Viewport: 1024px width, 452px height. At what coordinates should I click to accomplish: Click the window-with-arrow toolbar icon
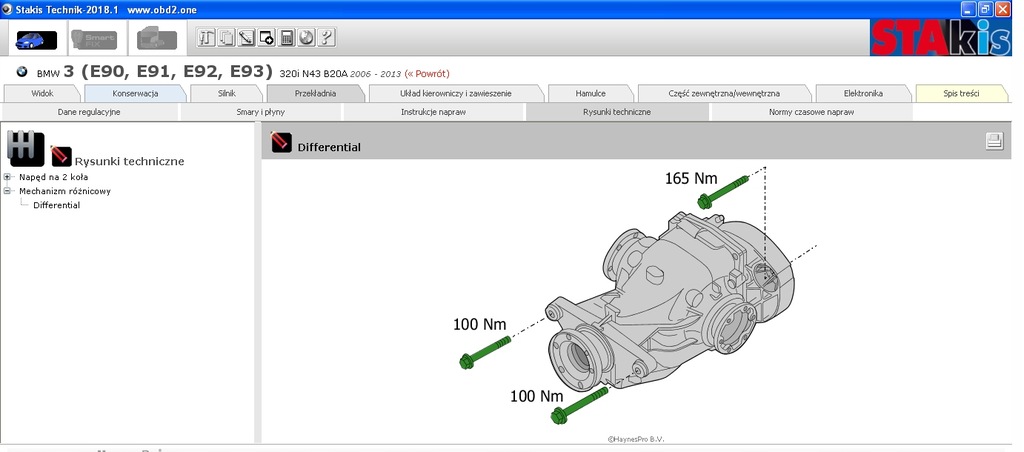coord(266,38)
